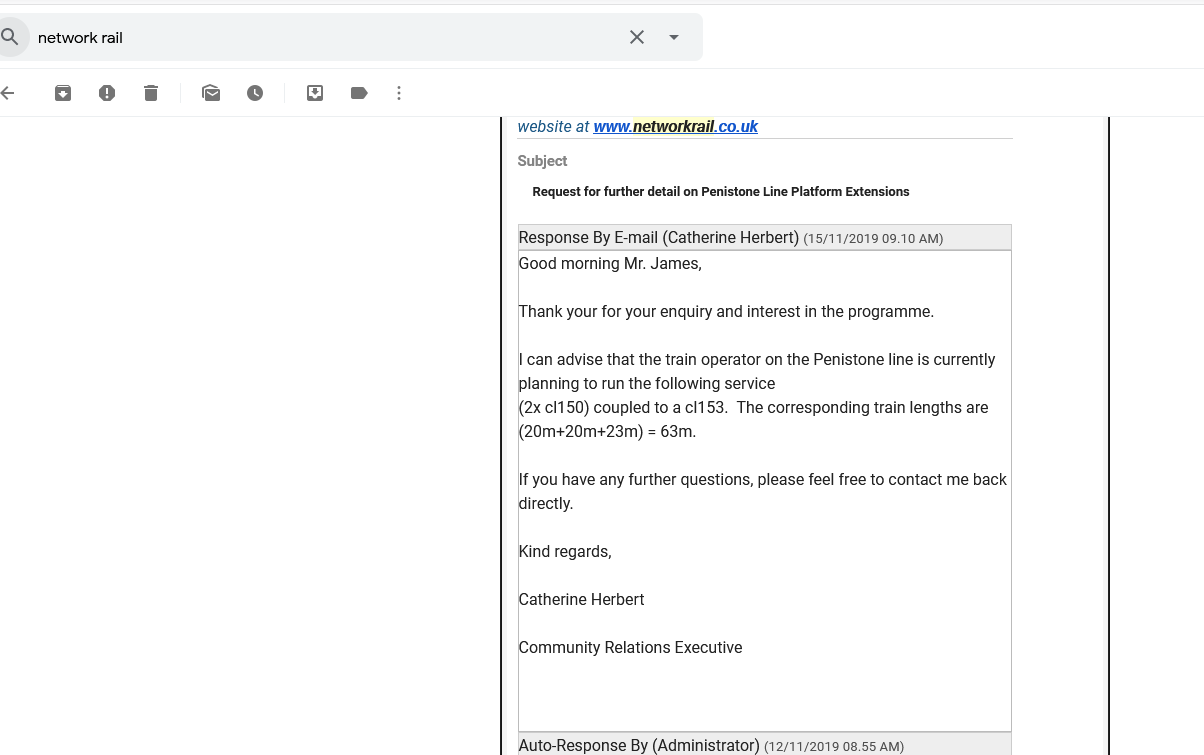The image size is (1204, 755).
Task: Click the '(20m+20m+23m) = 63m.' text
Action: pos(607,432)
